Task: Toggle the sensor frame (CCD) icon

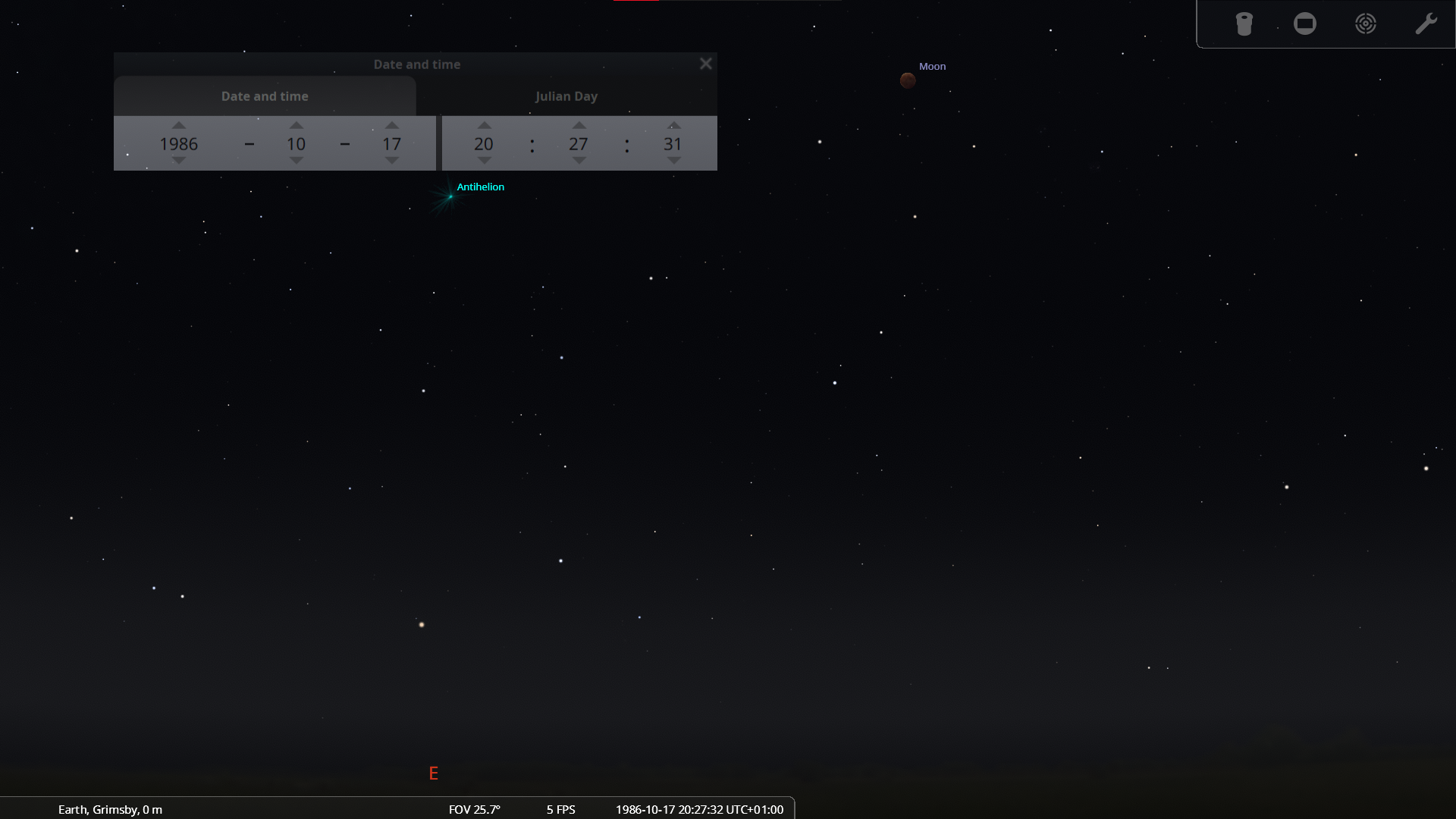Action: click(1304, 24)
